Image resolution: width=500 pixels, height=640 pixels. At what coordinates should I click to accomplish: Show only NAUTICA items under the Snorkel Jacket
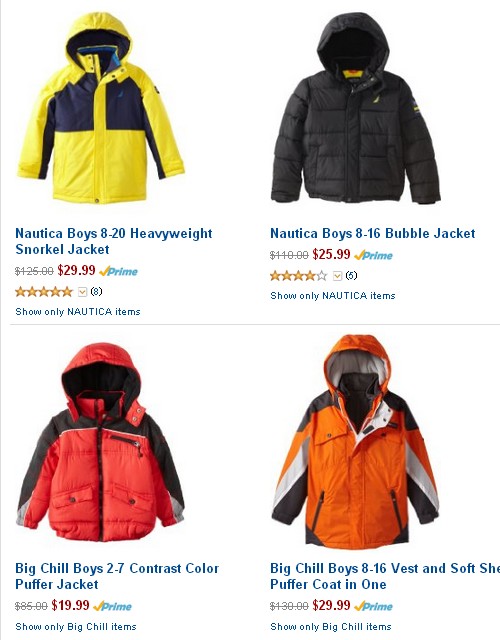(78, 312)
